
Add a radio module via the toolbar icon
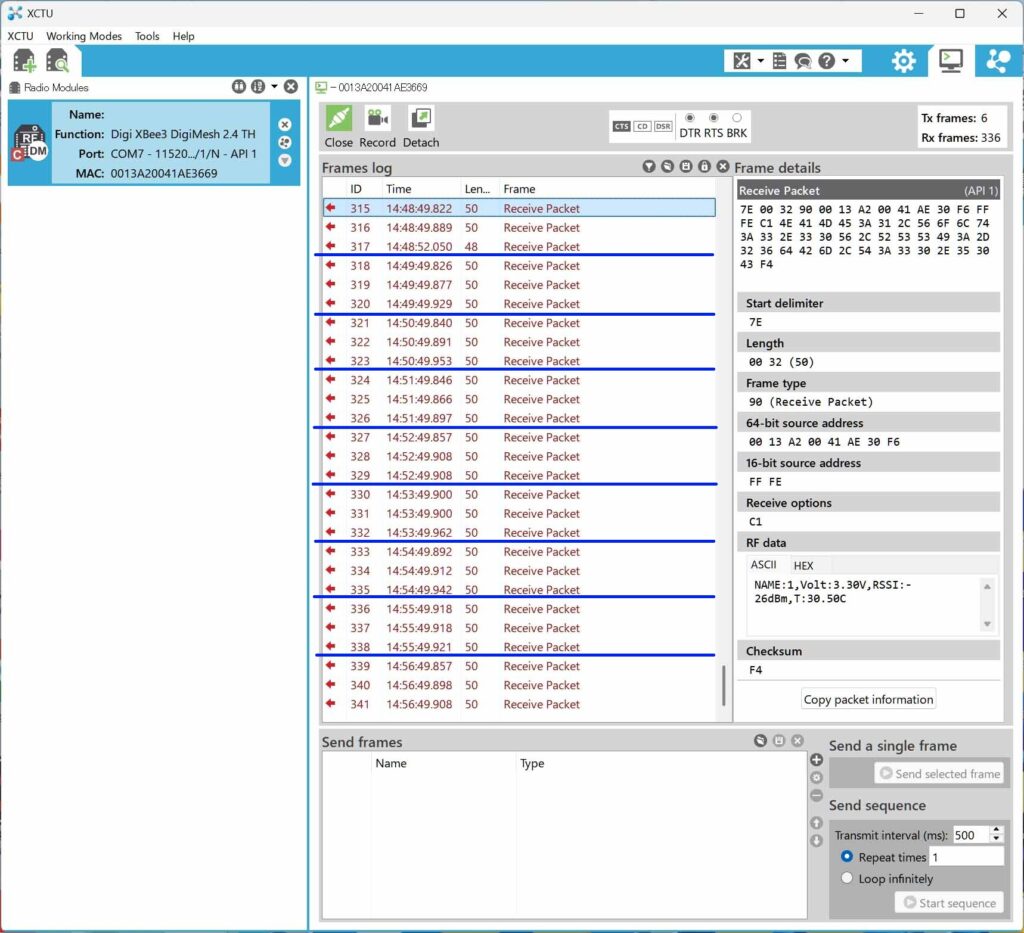pos(24,61)
